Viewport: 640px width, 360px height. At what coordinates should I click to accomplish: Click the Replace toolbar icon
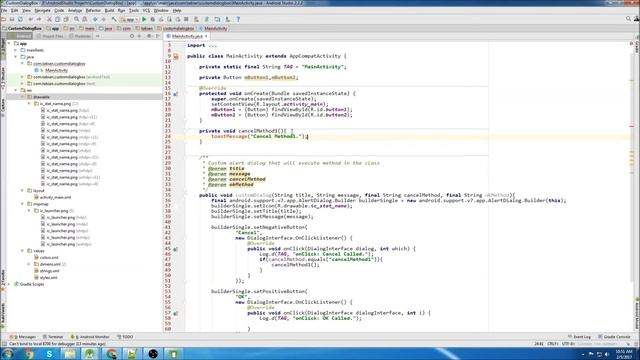[84, 19]
